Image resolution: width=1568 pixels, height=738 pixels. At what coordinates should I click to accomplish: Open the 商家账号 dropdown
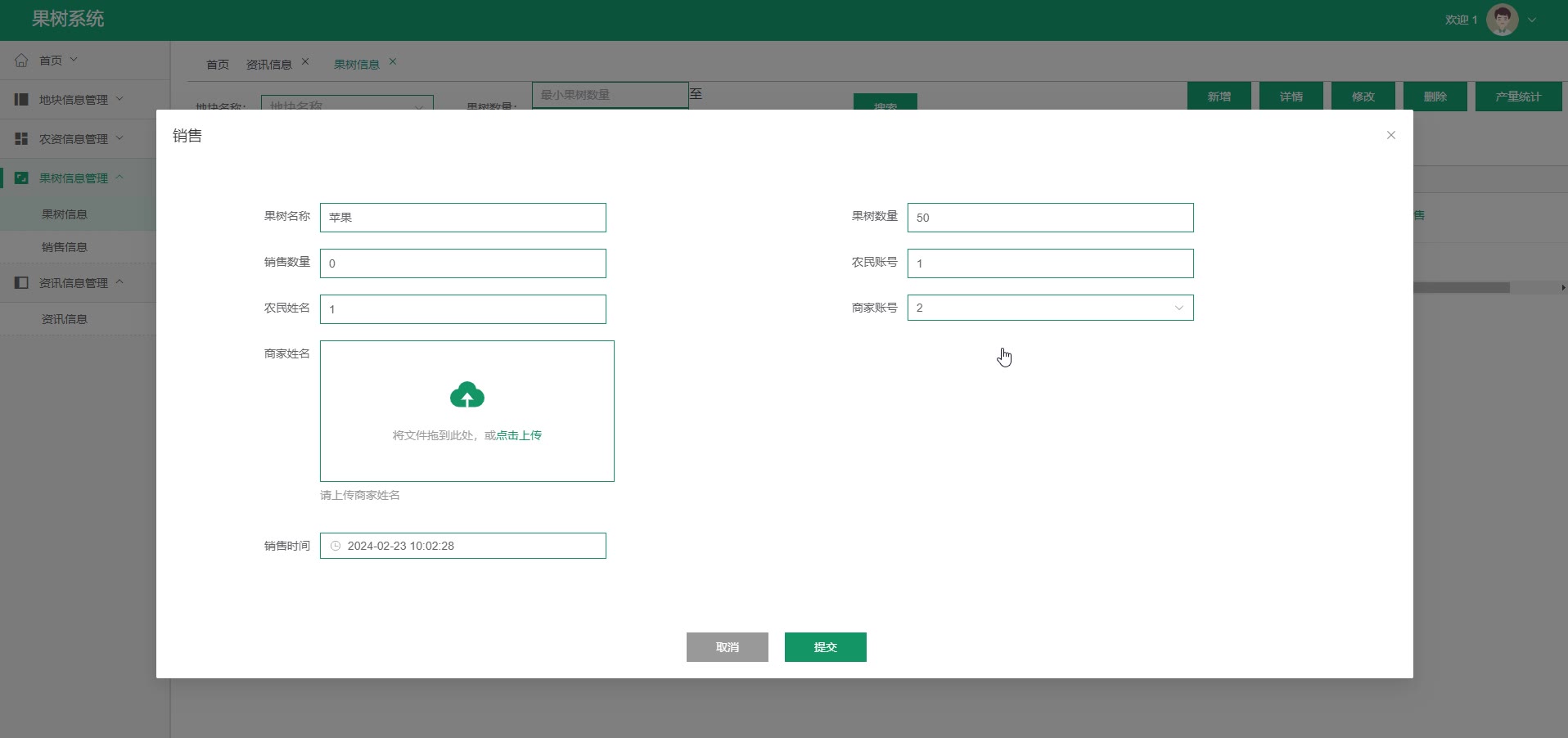(1050, 308)
